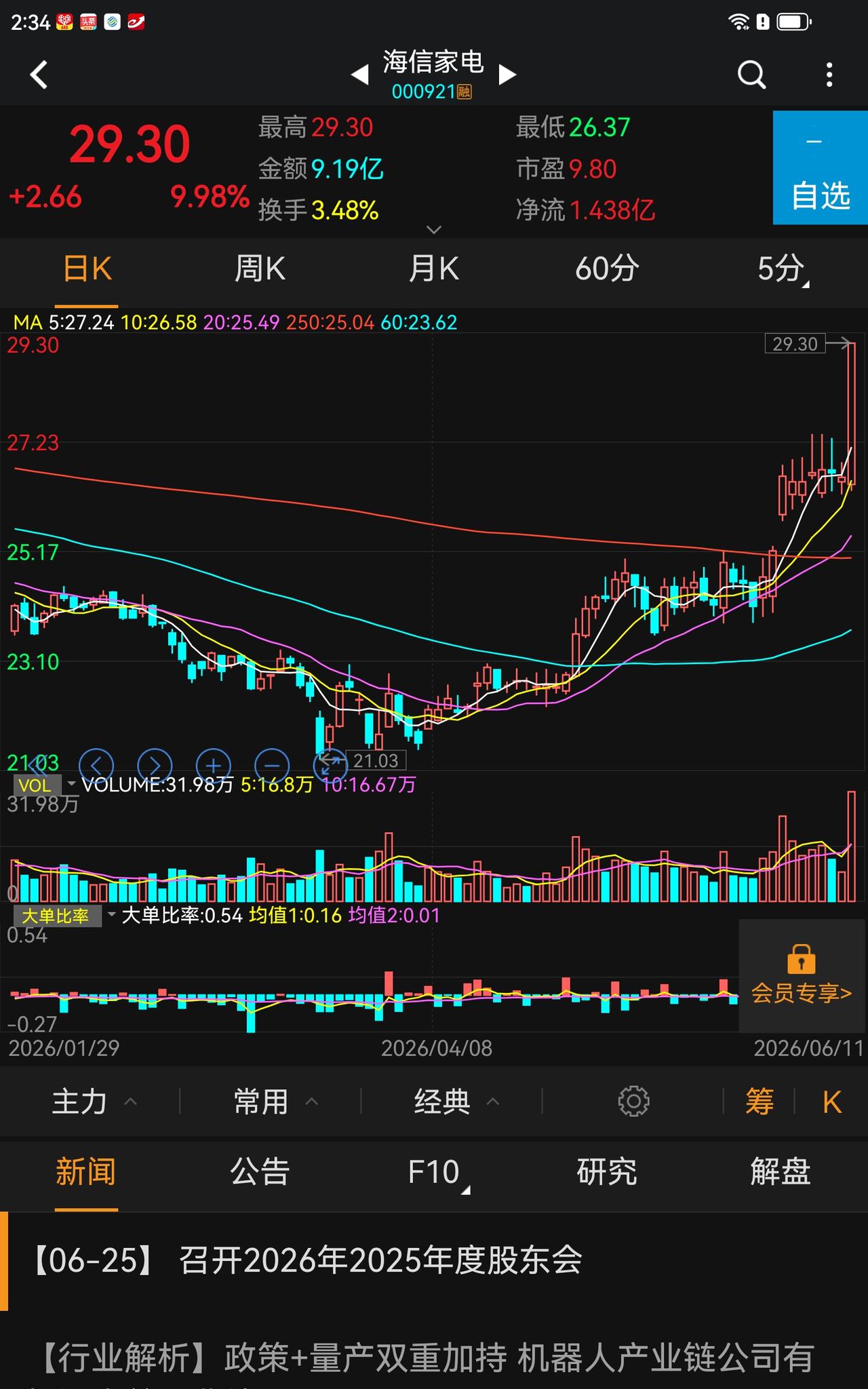868x1389 pixels.
Task: Expand the 常用 indicator menu
Action: 276,1101
